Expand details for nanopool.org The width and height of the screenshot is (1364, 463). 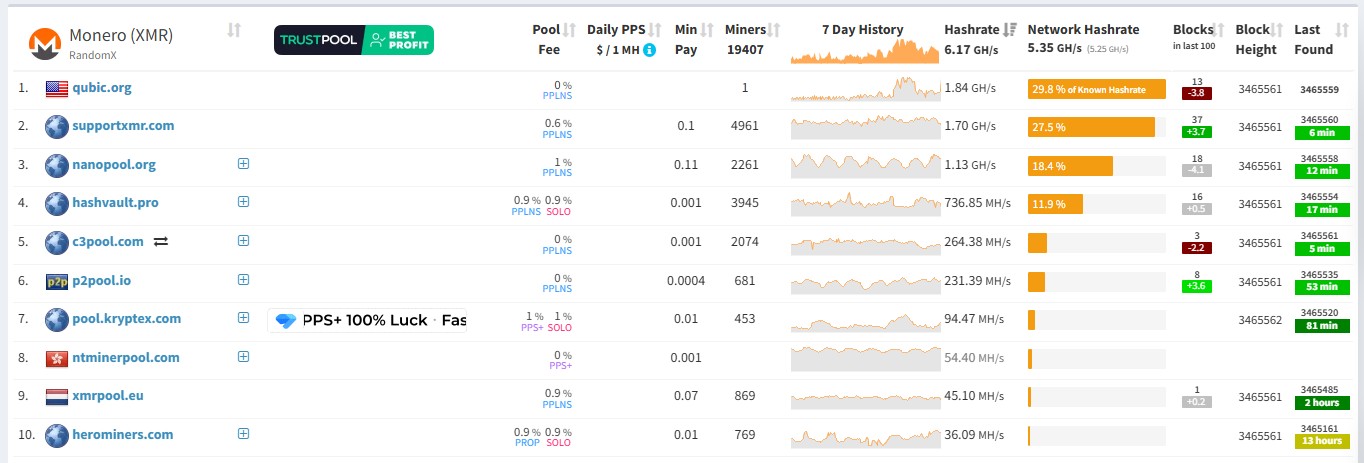click(243, 163)
